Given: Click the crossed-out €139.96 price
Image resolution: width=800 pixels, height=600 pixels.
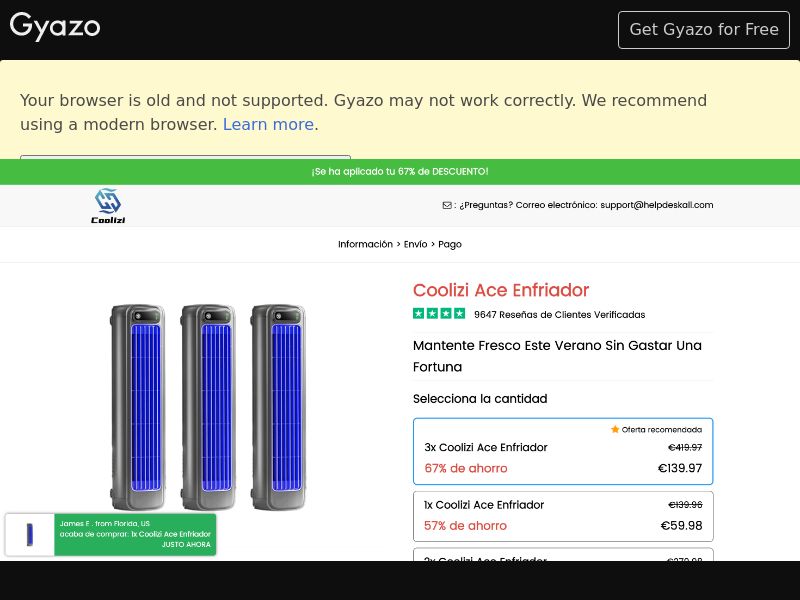Looking at the screenshot, I should [685, 505].
